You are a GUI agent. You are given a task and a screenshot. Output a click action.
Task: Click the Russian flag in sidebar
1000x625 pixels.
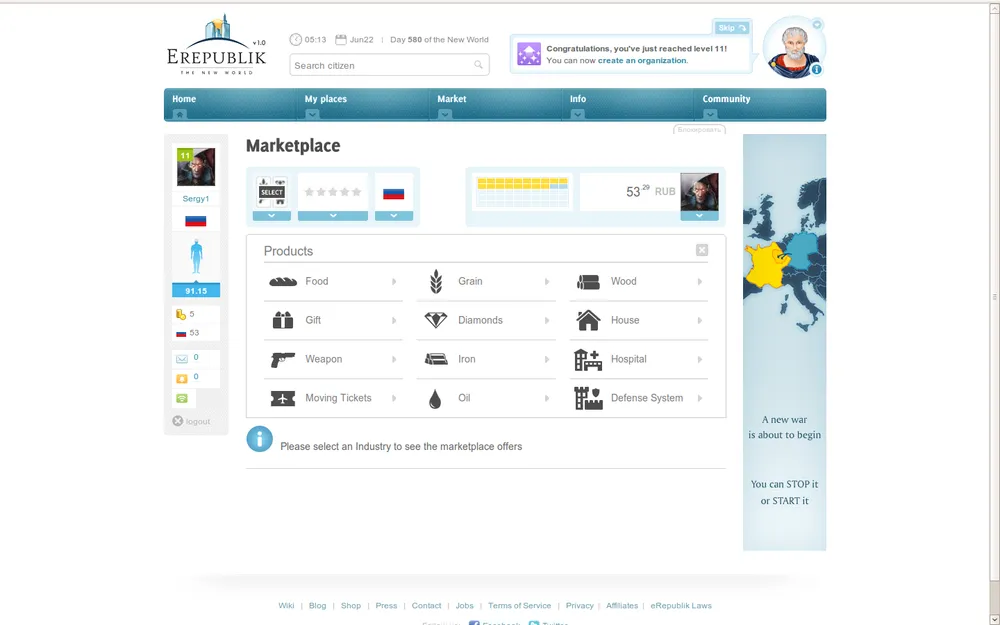coord(195,221)
